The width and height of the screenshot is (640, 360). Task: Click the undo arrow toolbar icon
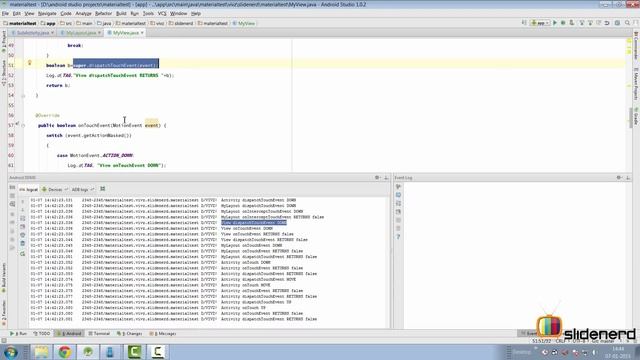pos(607,23)
